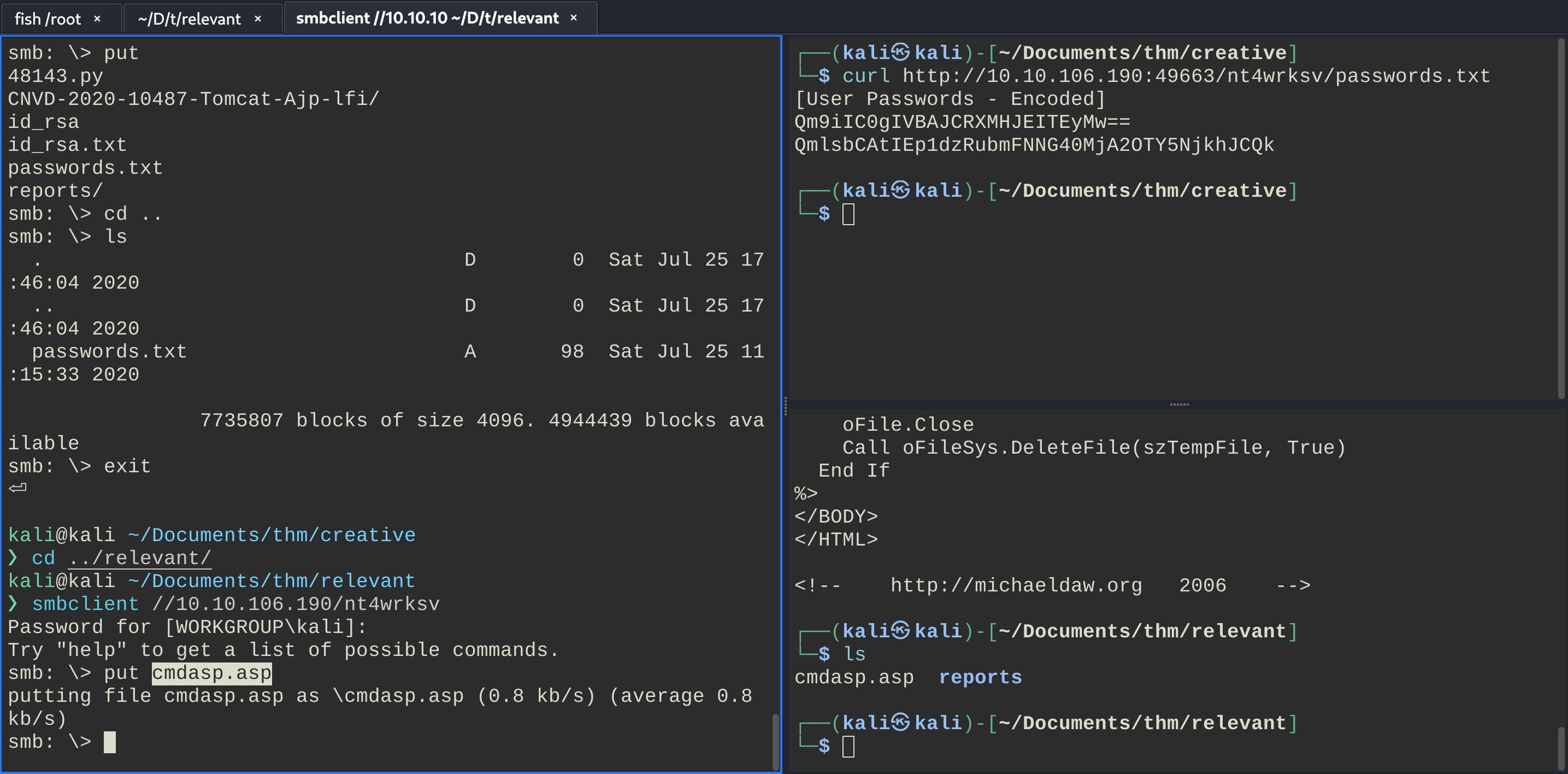Click the shell cursor in bottom-right relevant pane

848,746
